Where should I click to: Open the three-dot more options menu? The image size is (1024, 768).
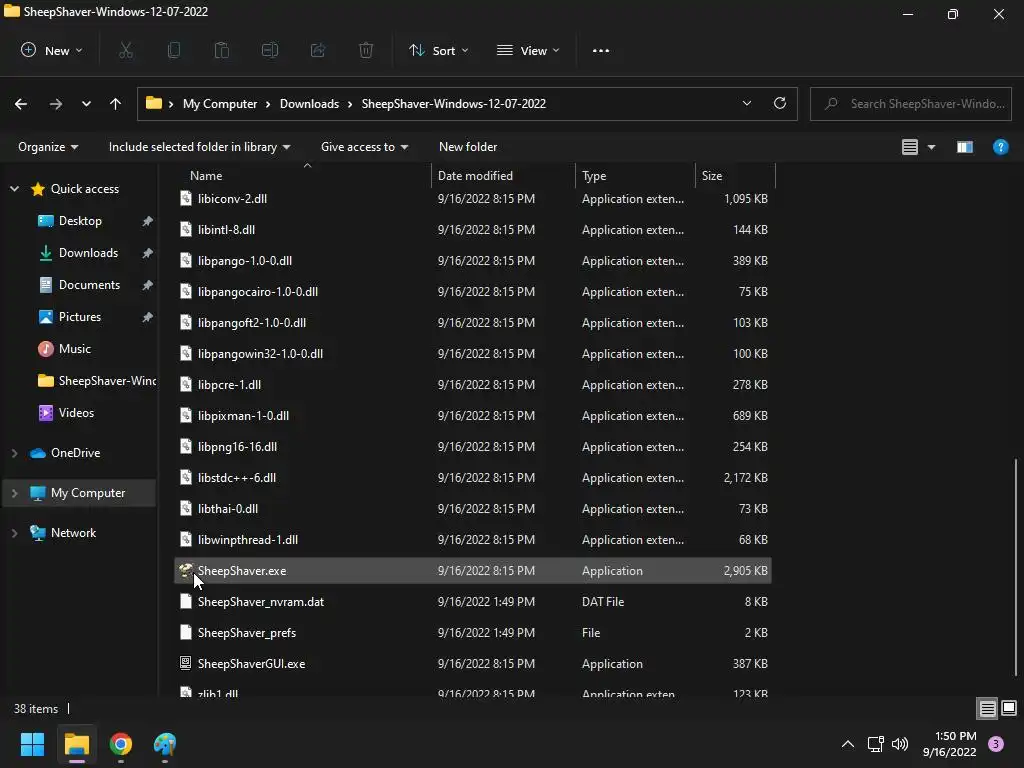tap(601, 50)
